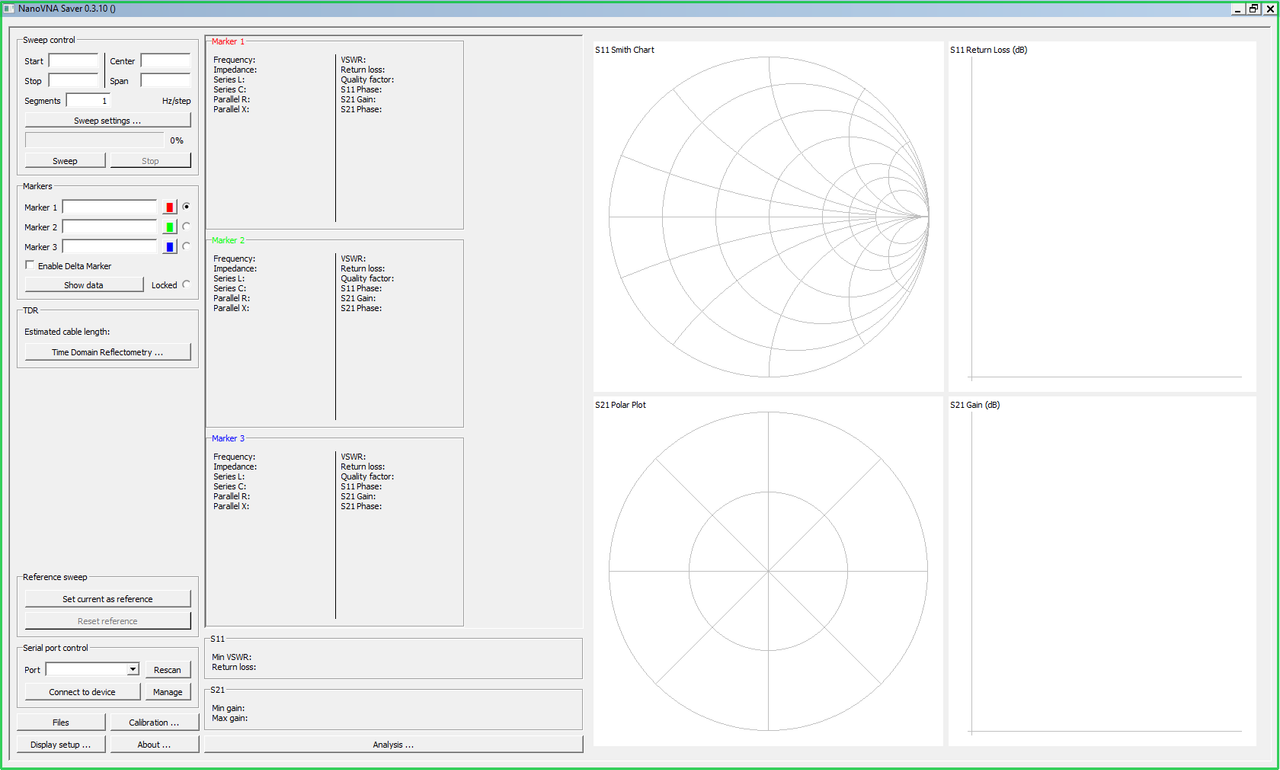Open Marker 2 green color picker
This screenshot has height=770, width=1280.
170,227
